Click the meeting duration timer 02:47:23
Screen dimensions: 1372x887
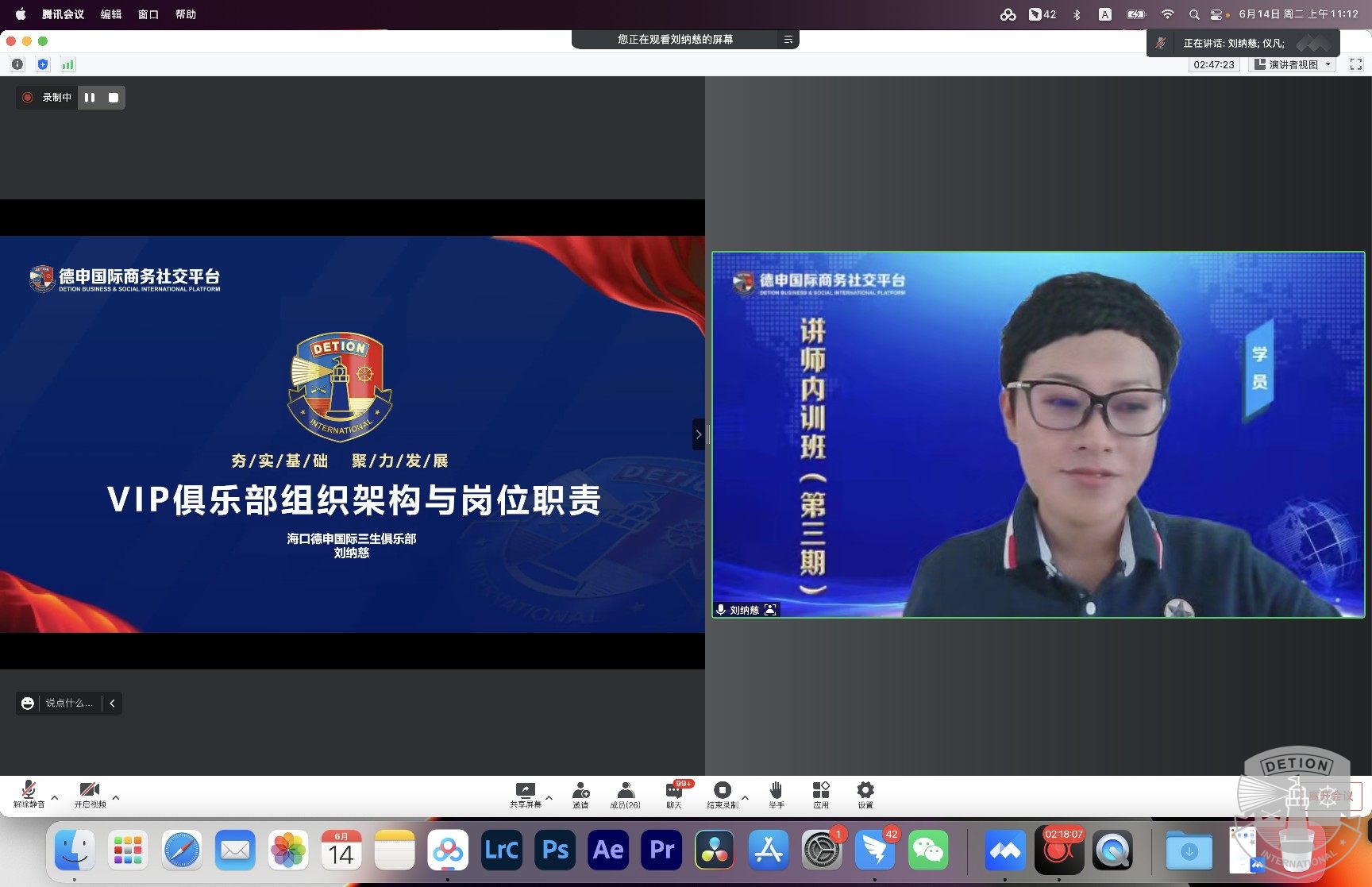tap(1214, 64)
